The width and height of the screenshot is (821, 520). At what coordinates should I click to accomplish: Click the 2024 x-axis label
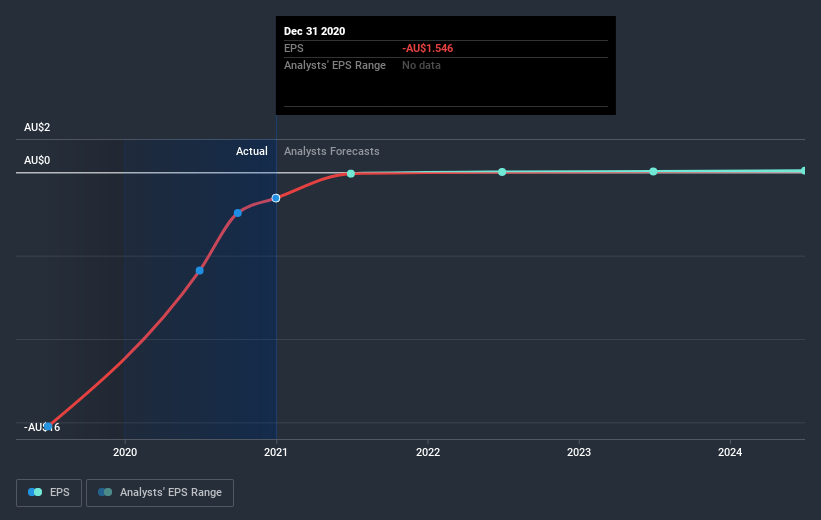pyautogui.click(x=730, y=452)
